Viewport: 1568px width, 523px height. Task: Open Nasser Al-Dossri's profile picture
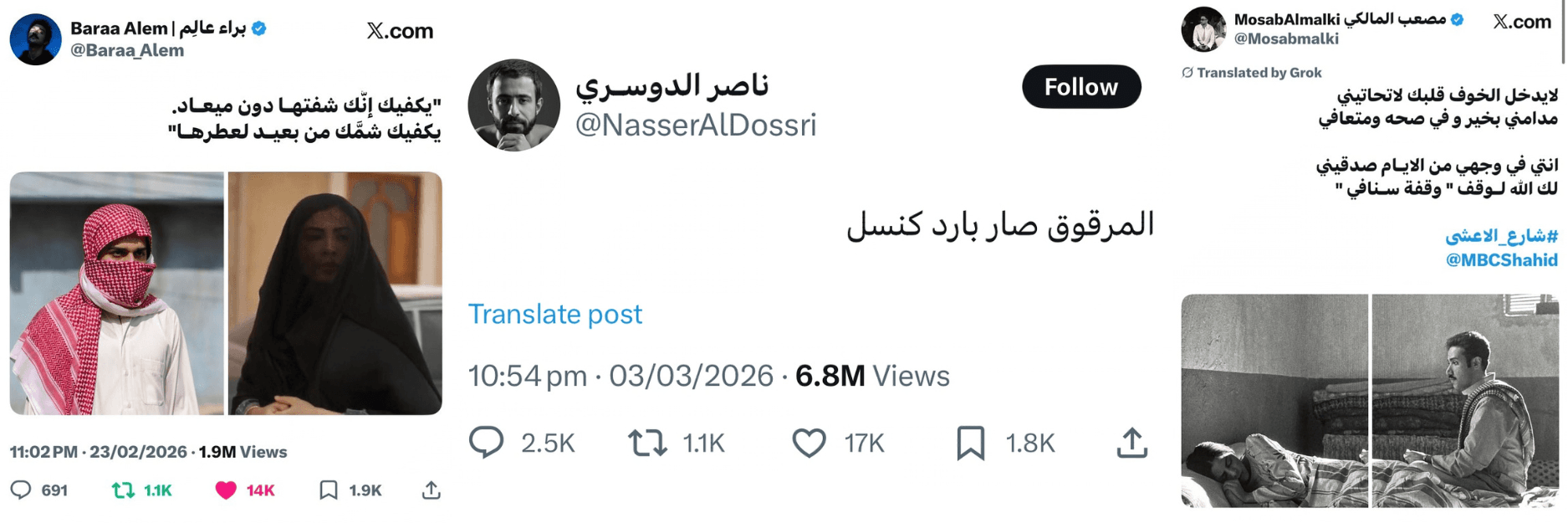pyautogui.click(x=516, y=105)
